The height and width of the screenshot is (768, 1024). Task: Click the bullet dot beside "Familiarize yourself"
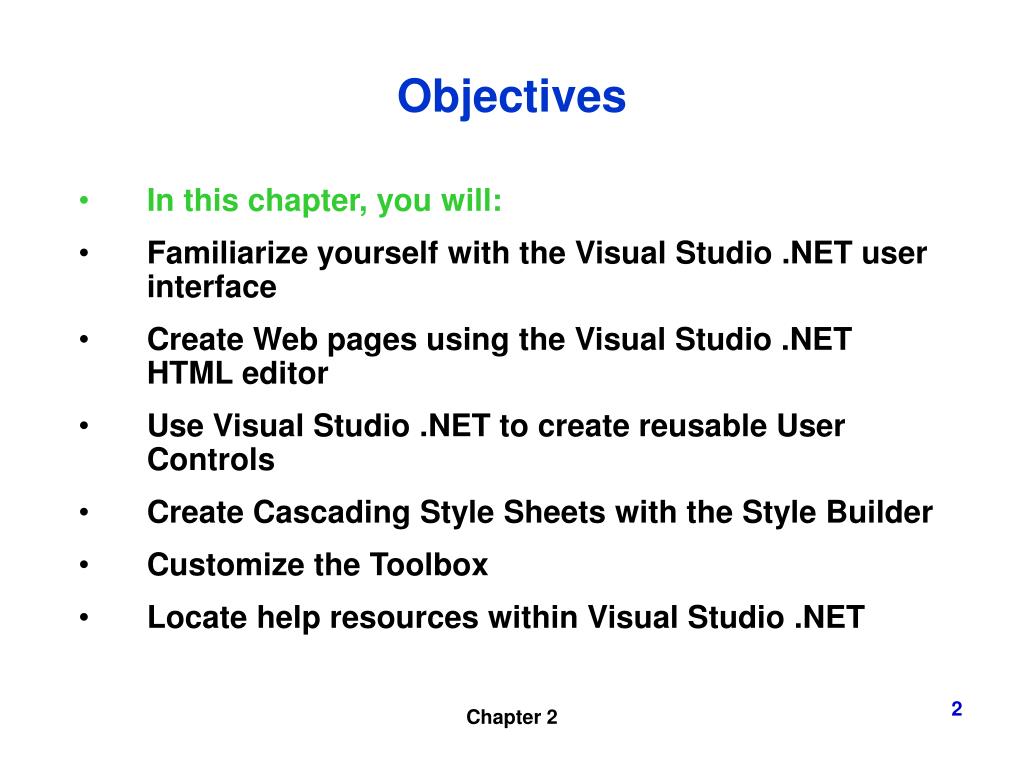86,255
